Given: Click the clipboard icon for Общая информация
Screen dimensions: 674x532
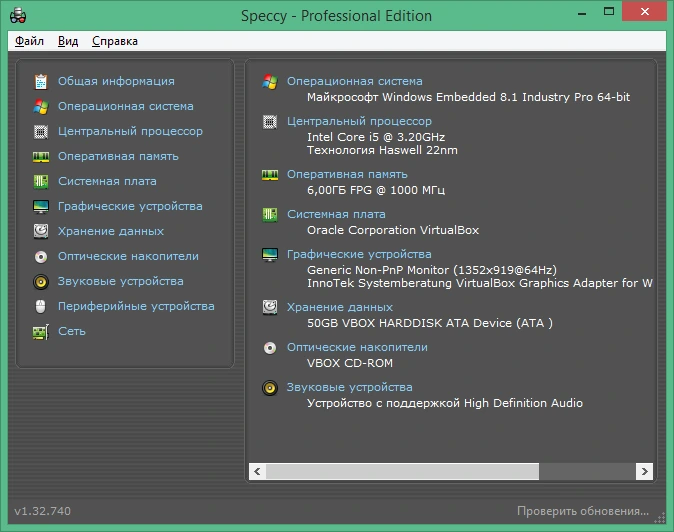Looking at the screenshot, I should 41,82.
